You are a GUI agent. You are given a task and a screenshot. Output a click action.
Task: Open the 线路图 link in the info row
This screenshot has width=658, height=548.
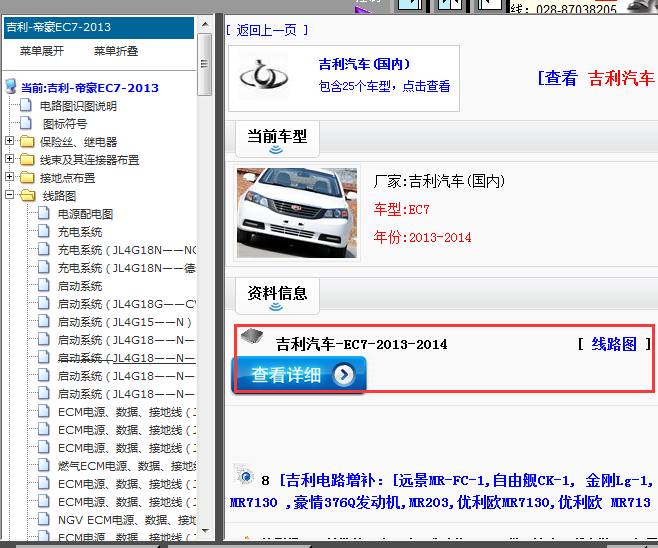(x=614, y=344)
